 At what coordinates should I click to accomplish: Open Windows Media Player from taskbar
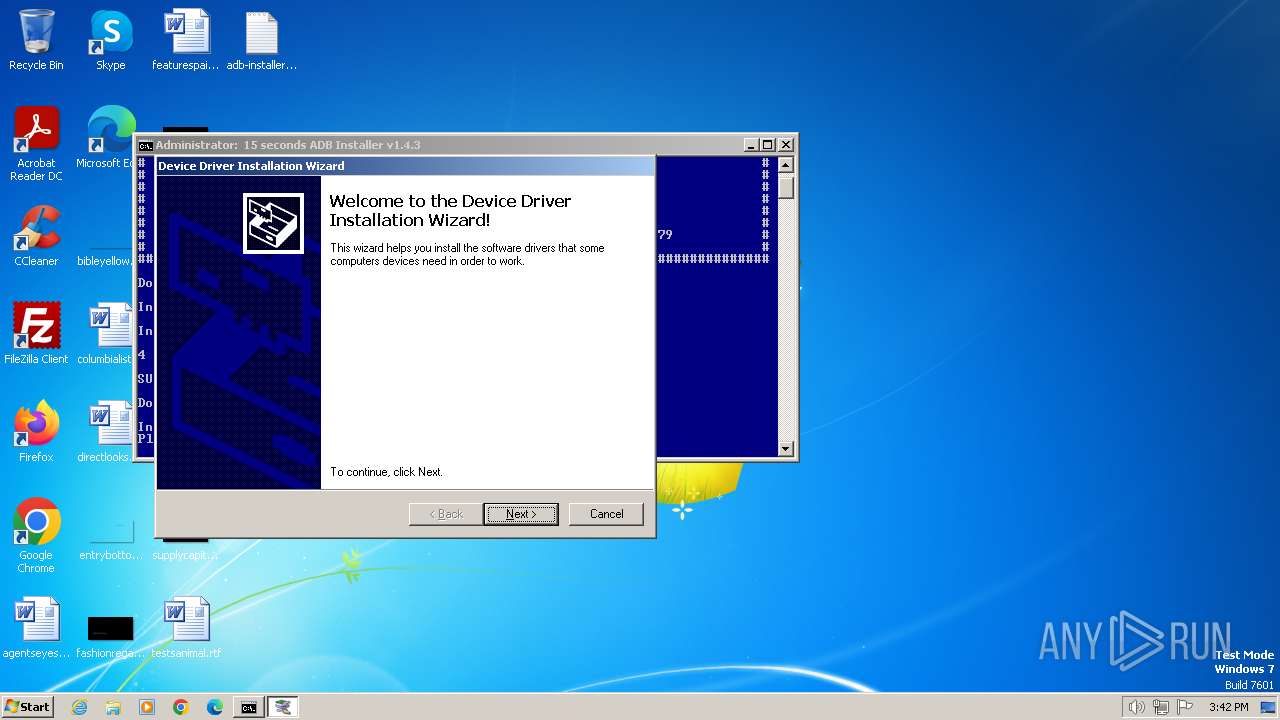coord(147,707)
